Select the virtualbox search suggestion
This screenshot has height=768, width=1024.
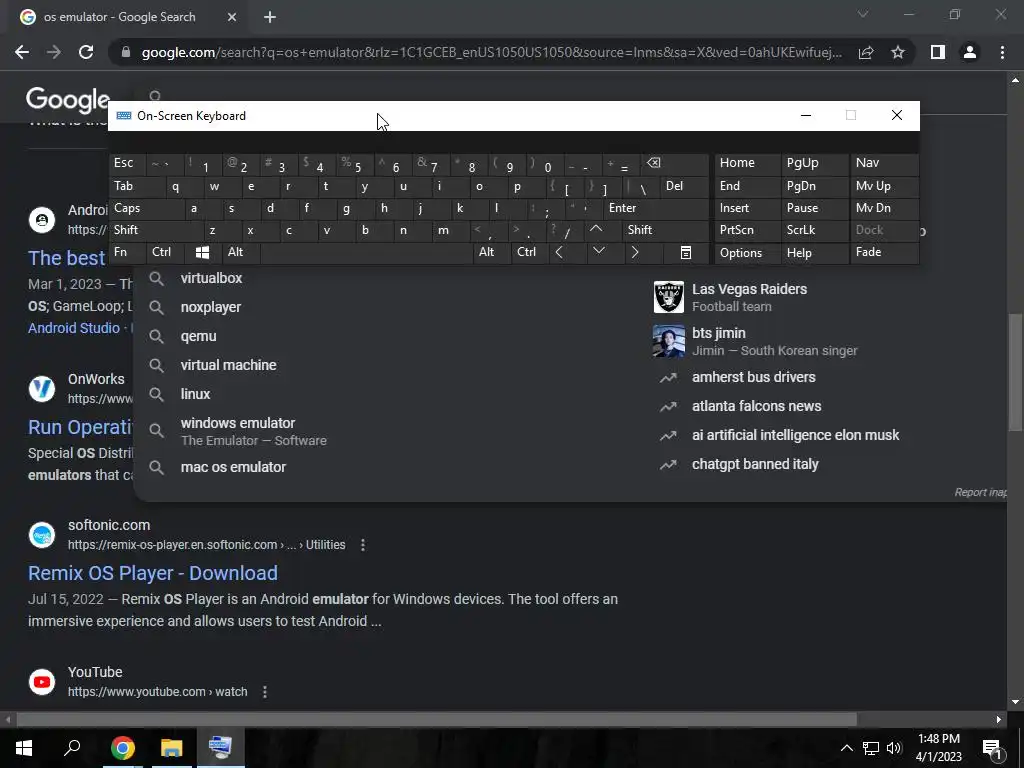[211, 278]
